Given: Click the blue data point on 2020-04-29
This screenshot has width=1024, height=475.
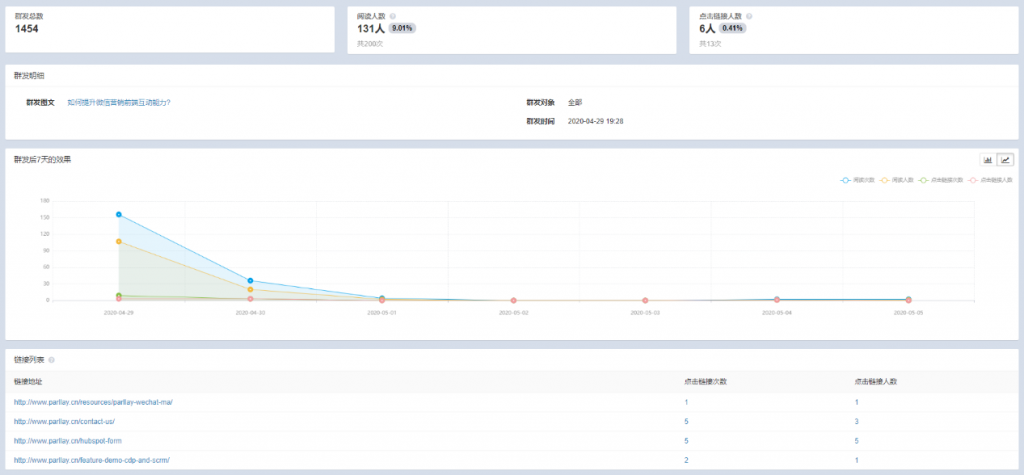Looking at the screenshot, I should pos(118,215).
